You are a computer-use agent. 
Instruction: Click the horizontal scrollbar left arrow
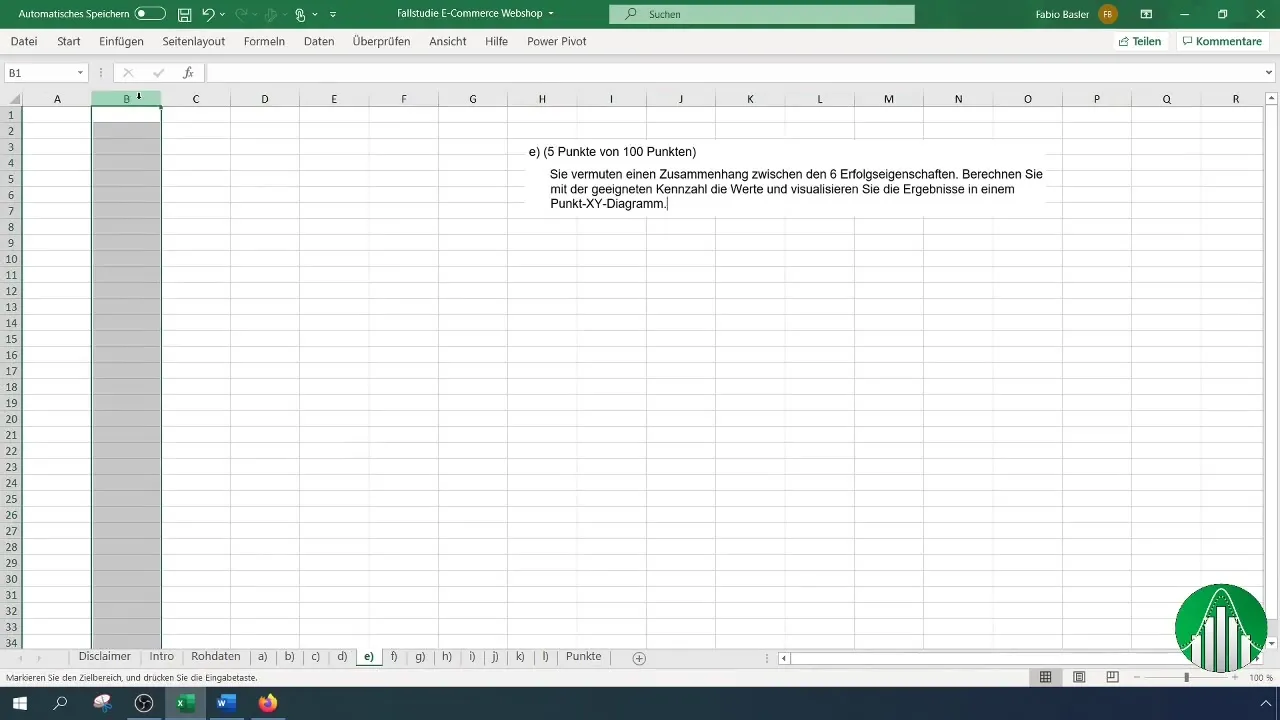(784, 658)
